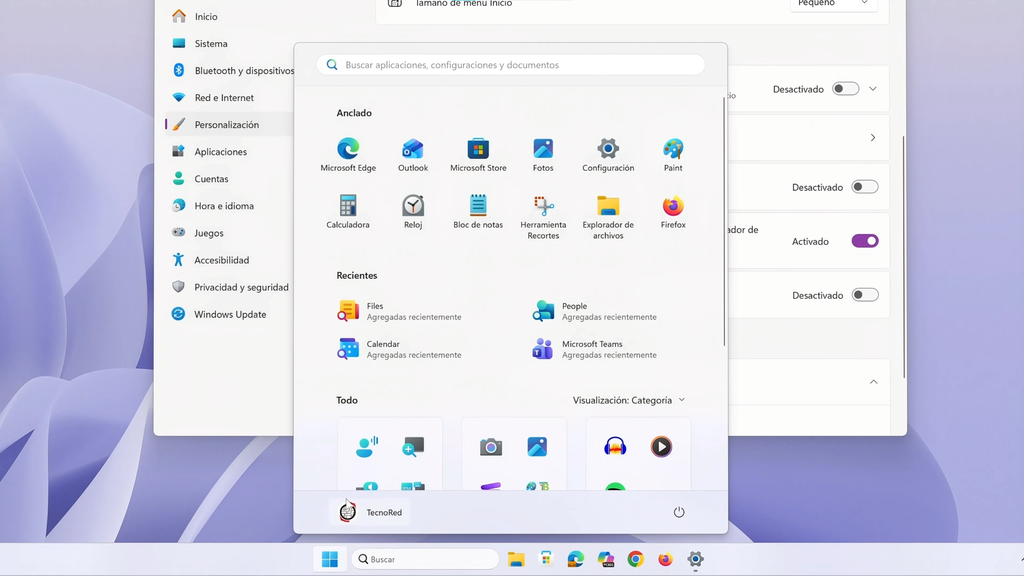Open Microsoft Store in the Anclado section
Screen dimensions: 1024x576
pos(478,155)
